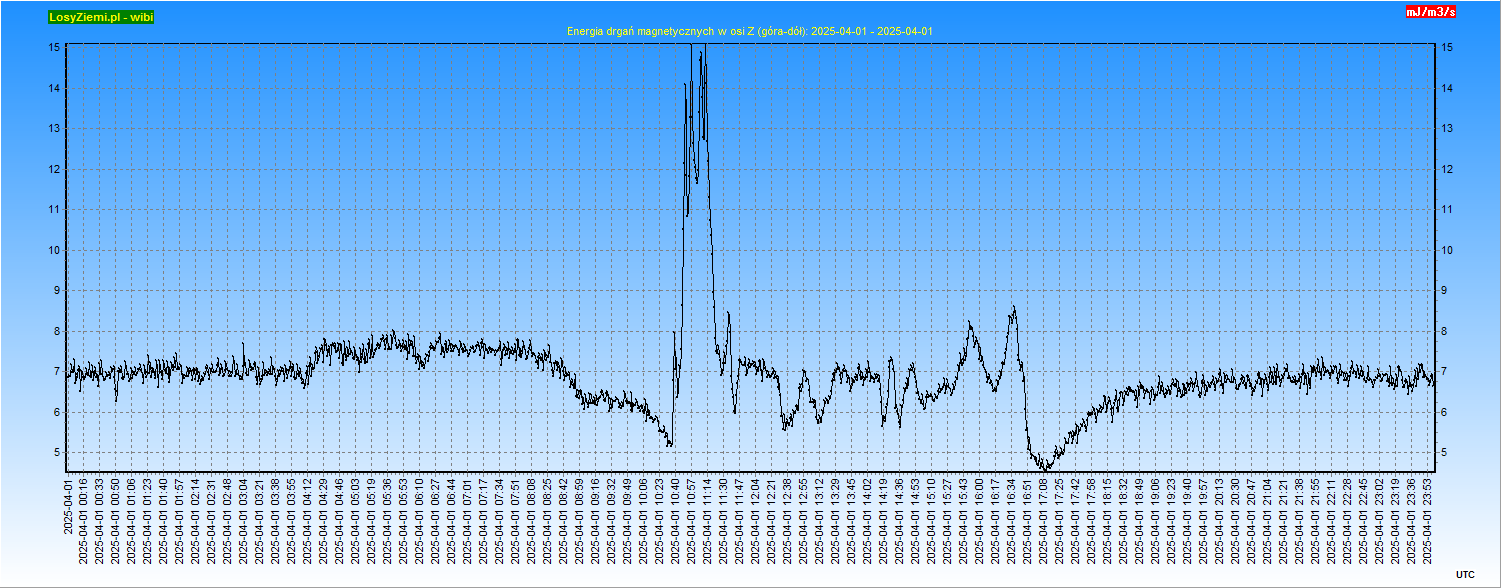Click the LosyZiemi.pl - wibi green label

[101, 17]
